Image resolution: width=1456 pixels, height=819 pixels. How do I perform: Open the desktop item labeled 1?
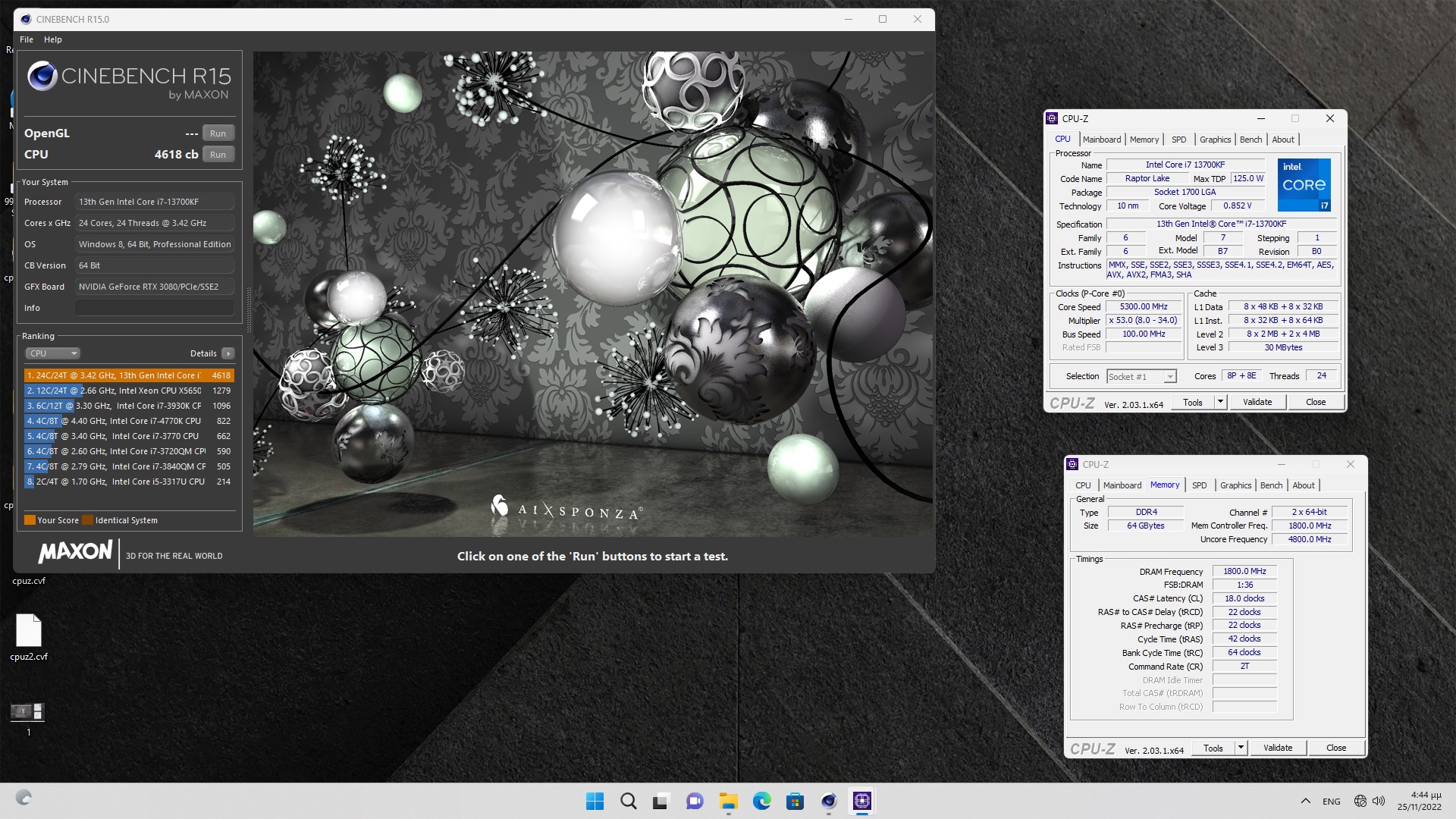[x=28, y=719]
